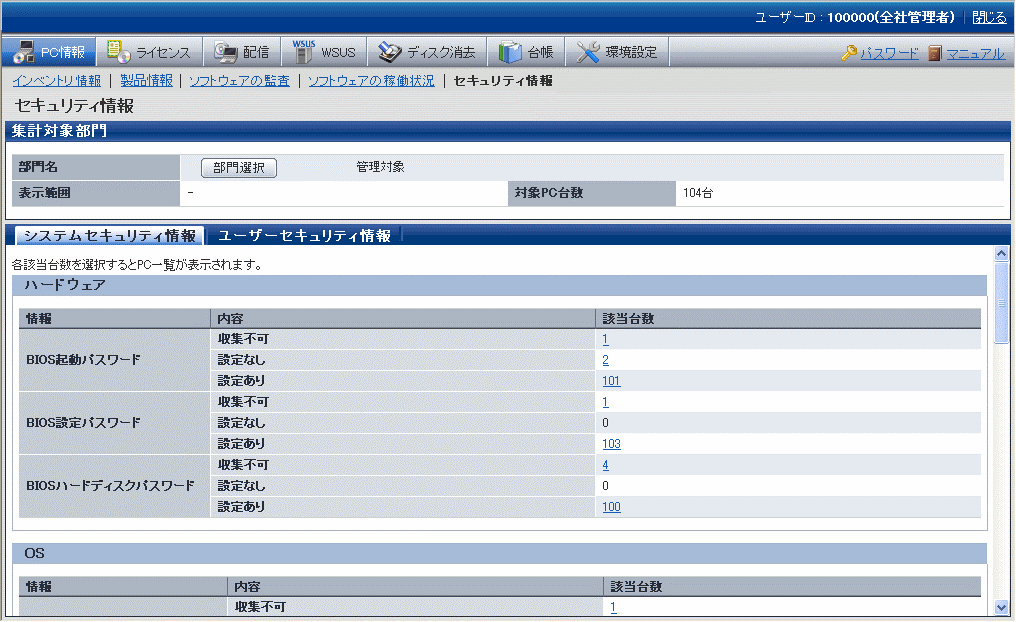Click the 部門選択 button

click(238, 168)
